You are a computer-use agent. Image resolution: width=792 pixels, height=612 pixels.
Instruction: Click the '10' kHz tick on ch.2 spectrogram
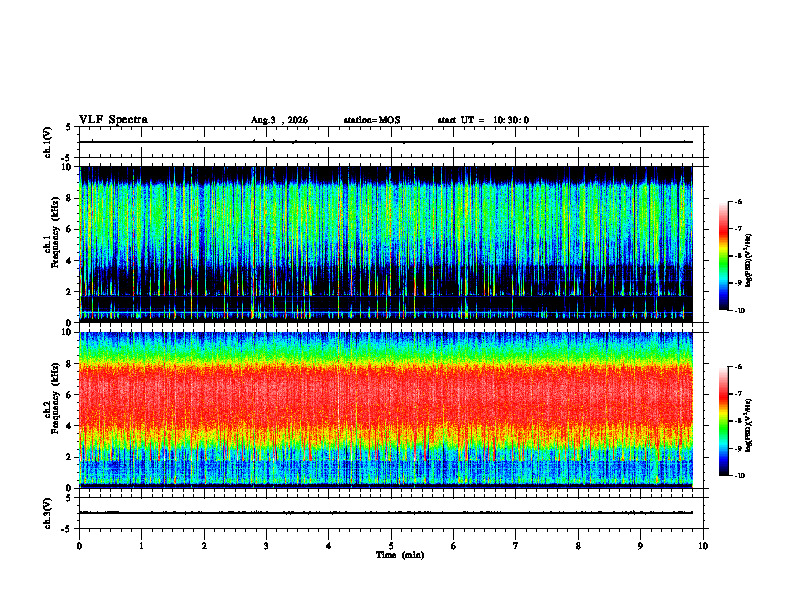coord(68,332)
